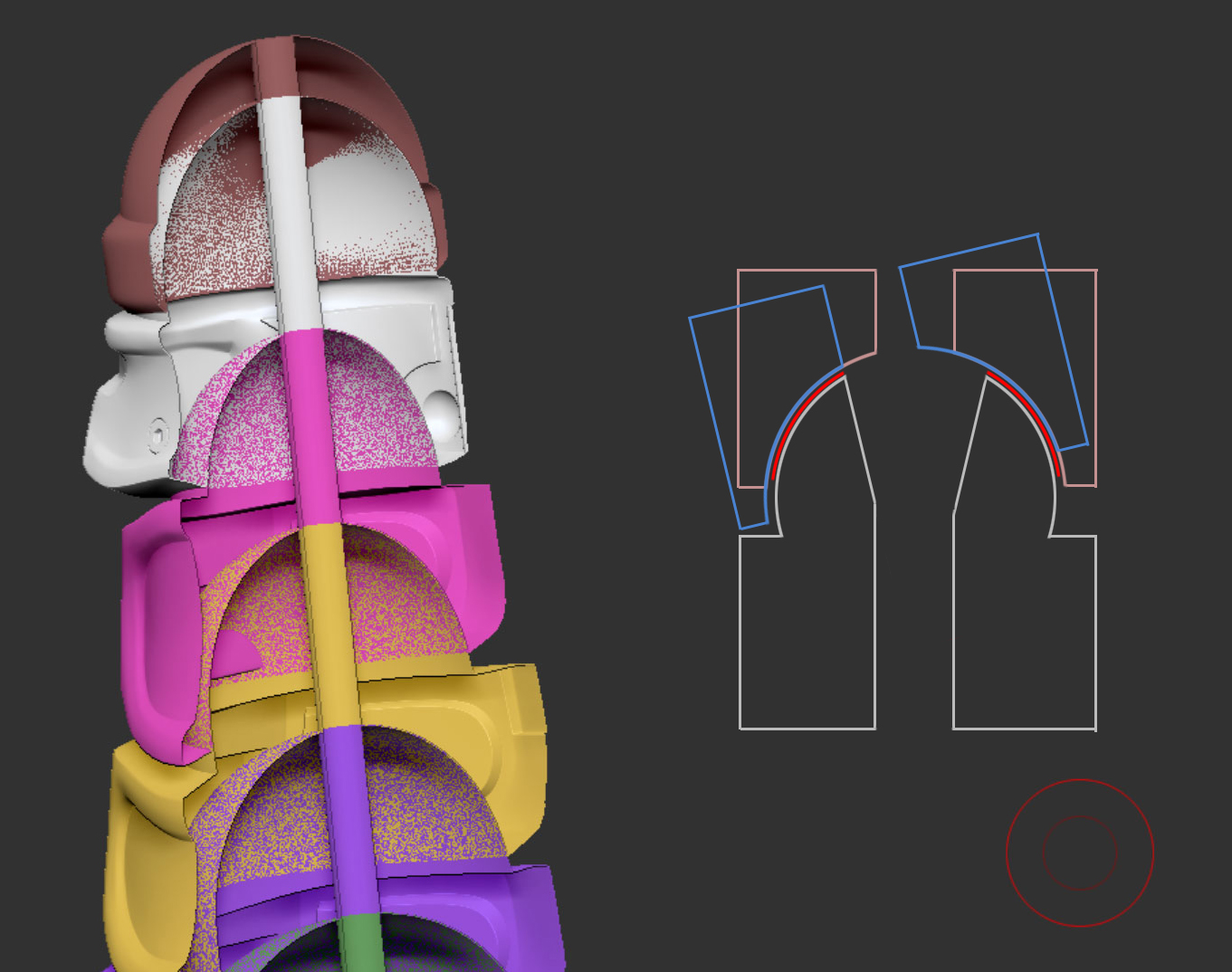This screenshot has height=972, width=1232.
Task: Click the yellow segment of the central rod
Action: pos(330,624)
